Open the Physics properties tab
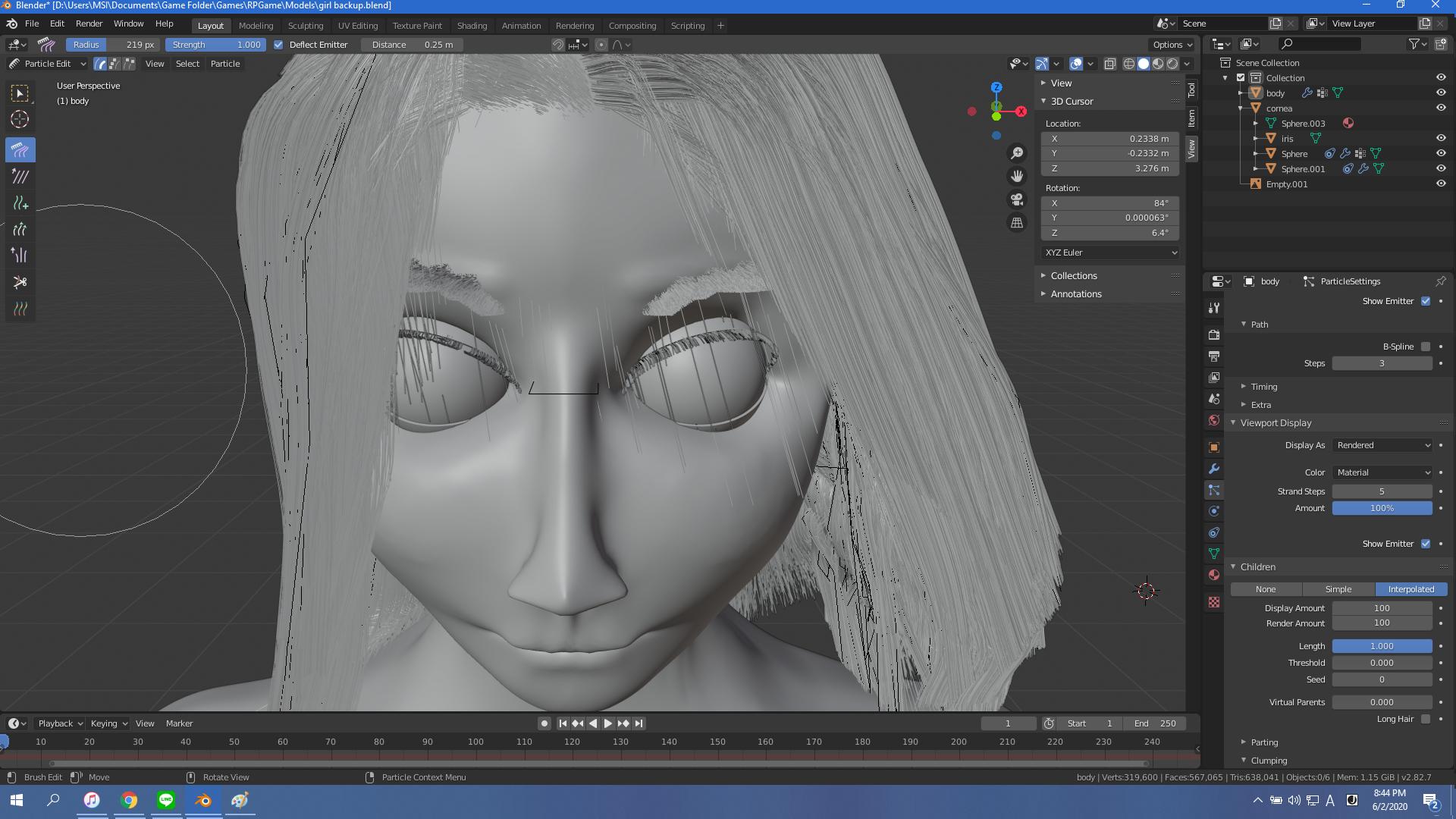Viewport: 1456px width, 819px height. [x=1214, y=511]
